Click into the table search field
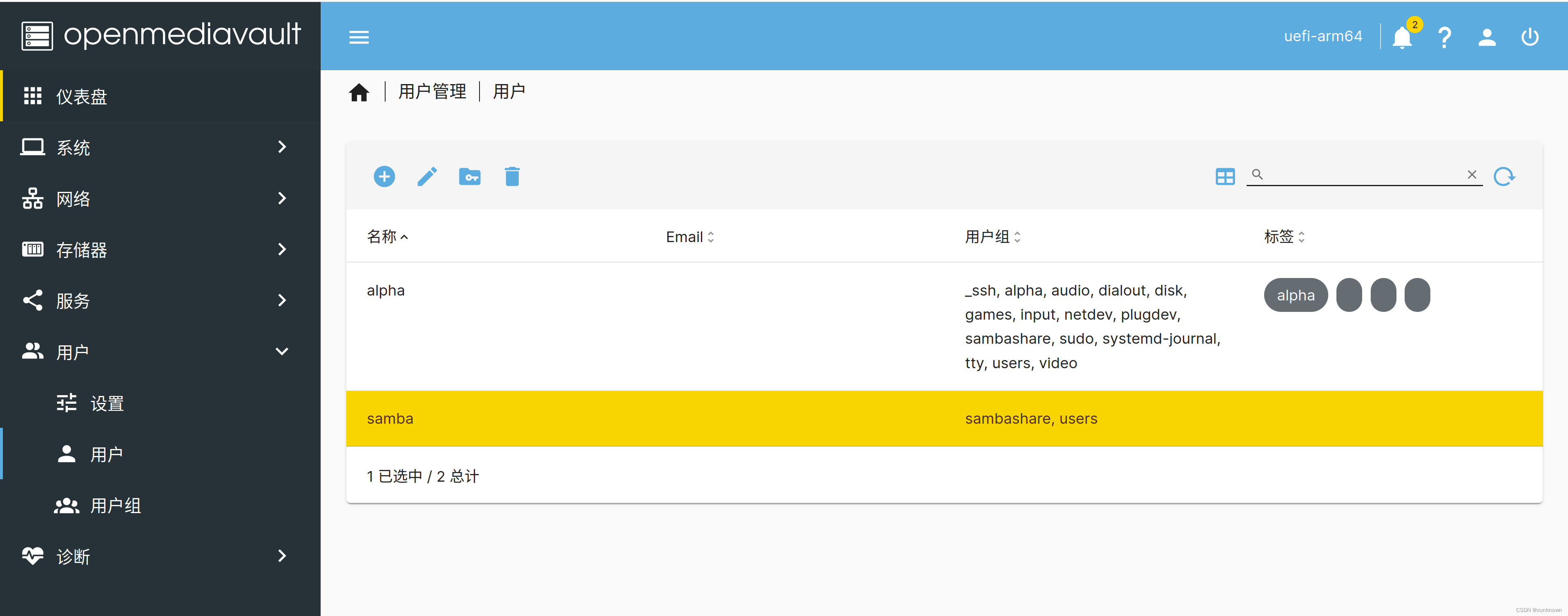The image size is (1568, 616). [x=1363, y=175]
